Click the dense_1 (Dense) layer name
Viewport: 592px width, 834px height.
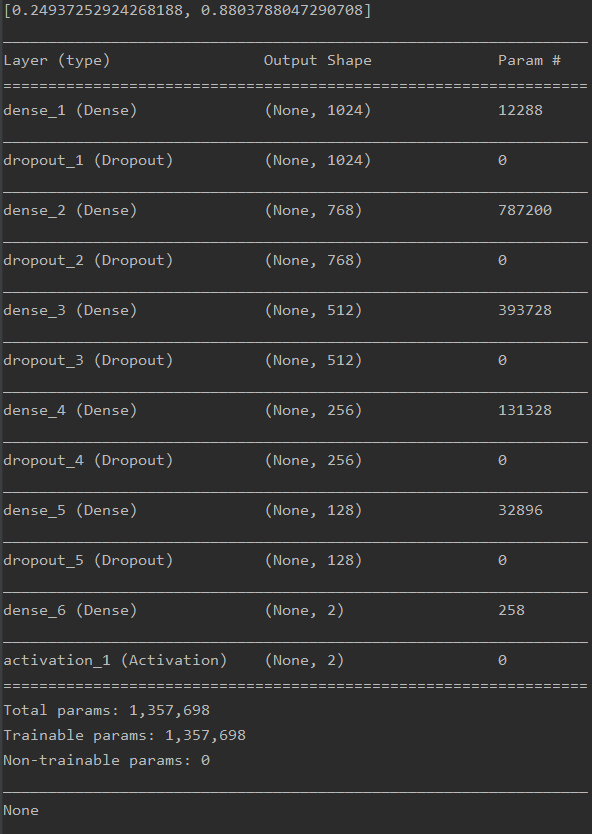70,111
